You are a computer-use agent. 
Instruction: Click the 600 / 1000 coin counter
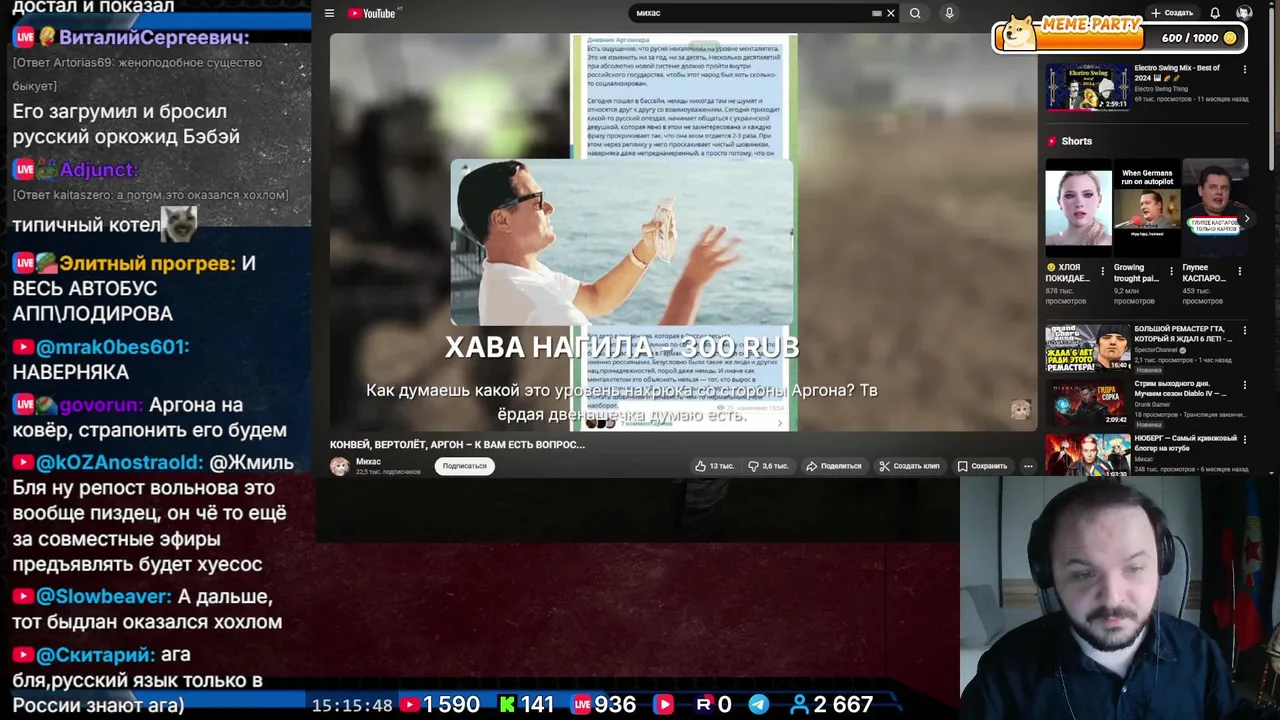pyautogui.click(x=1199, y=38)
